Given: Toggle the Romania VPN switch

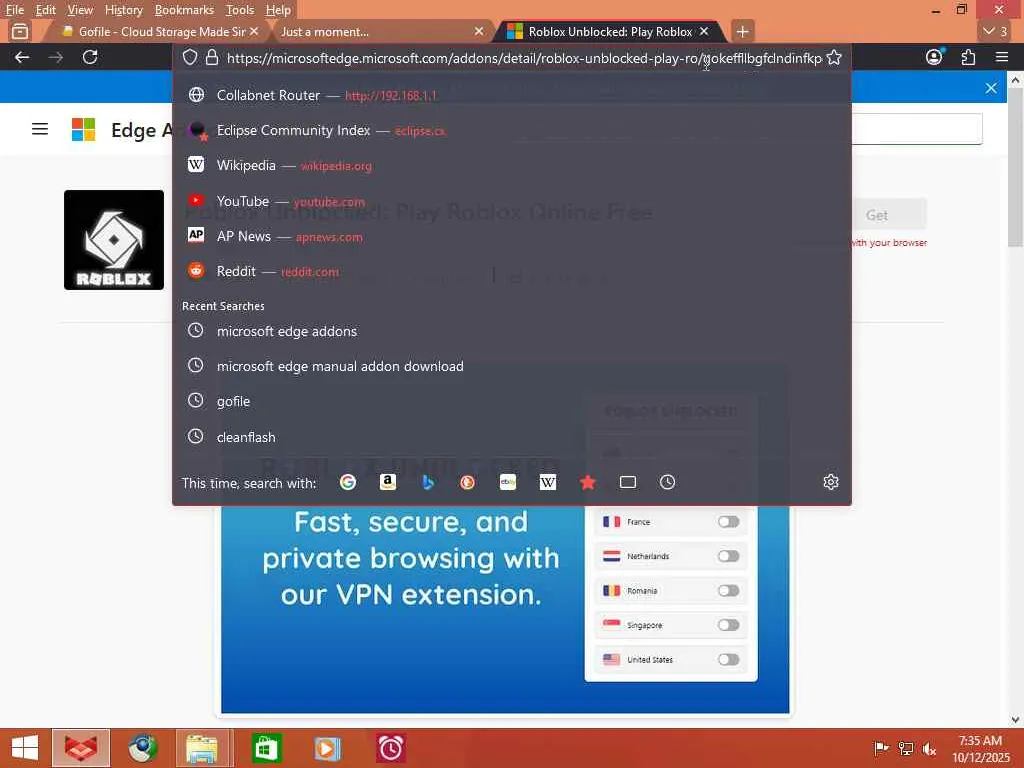Looking at the screenshot, I should [728, 591].
